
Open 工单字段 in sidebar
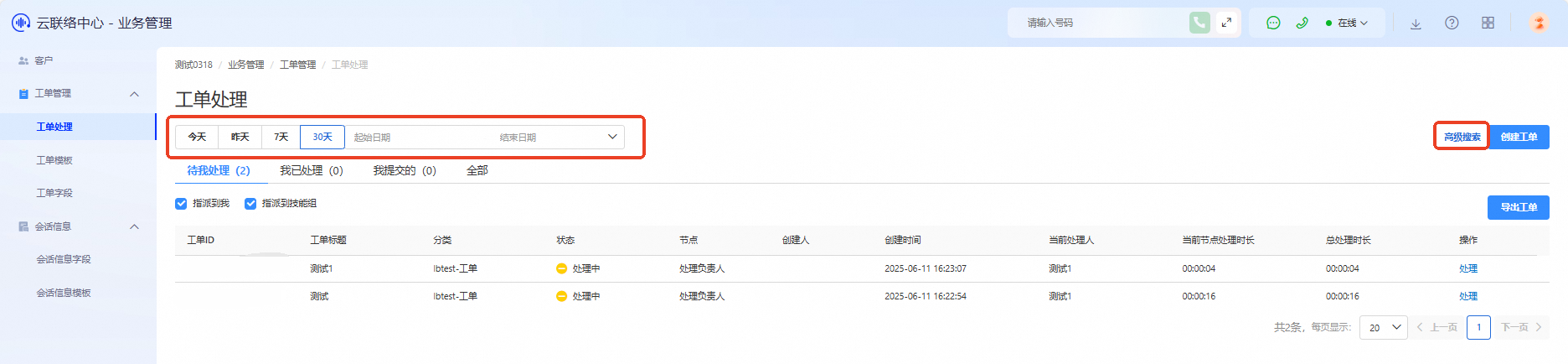[54, 193]
